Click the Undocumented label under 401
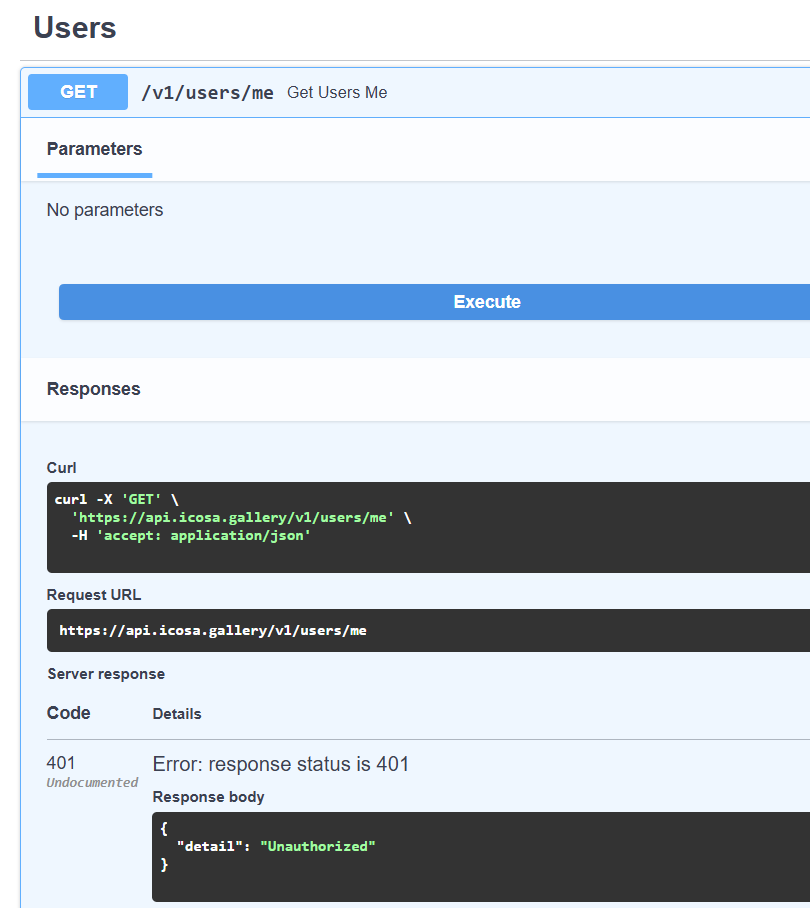This screenshot has width=810, height=908. [x=92, y=783]
